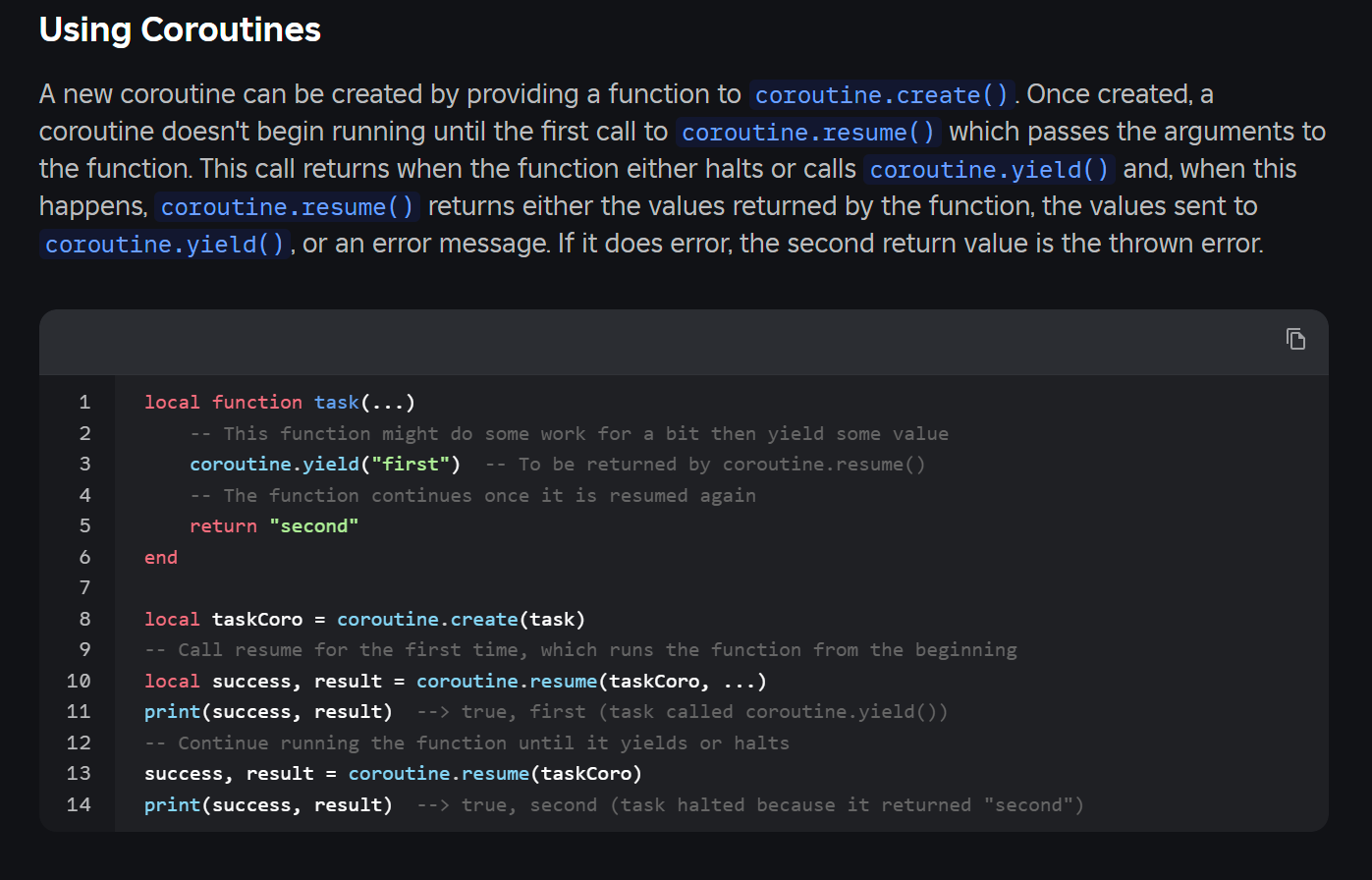Click the comment on line 9

(x=579, y=649)
